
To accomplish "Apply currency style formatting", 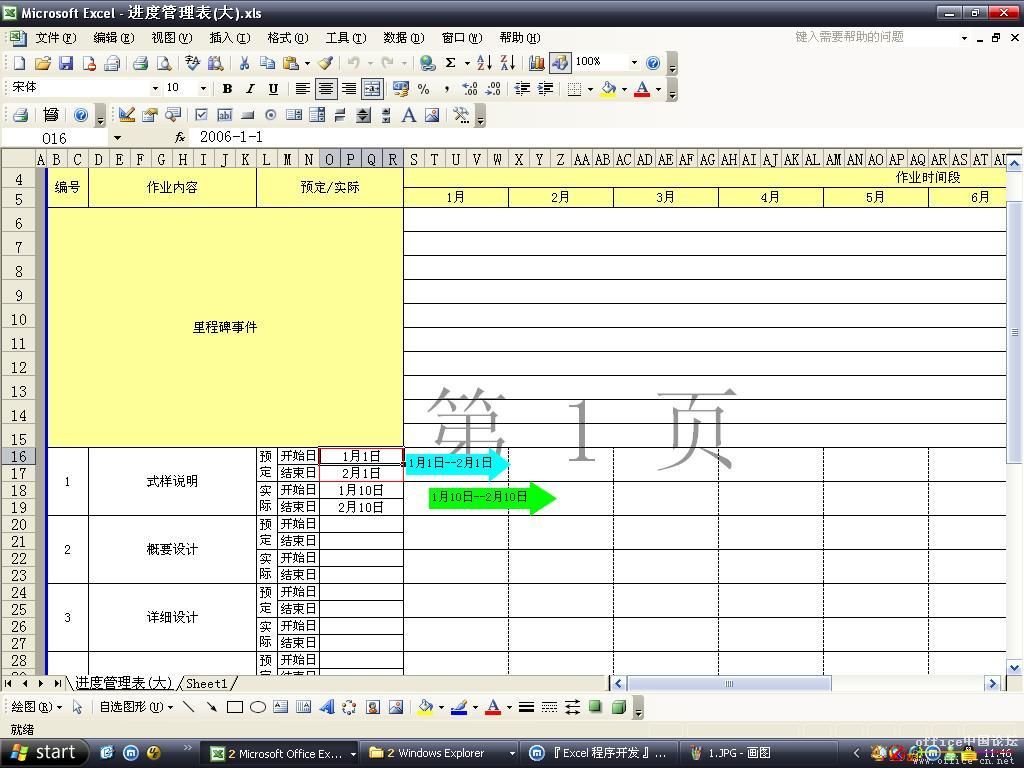I will tap(400, 89).
